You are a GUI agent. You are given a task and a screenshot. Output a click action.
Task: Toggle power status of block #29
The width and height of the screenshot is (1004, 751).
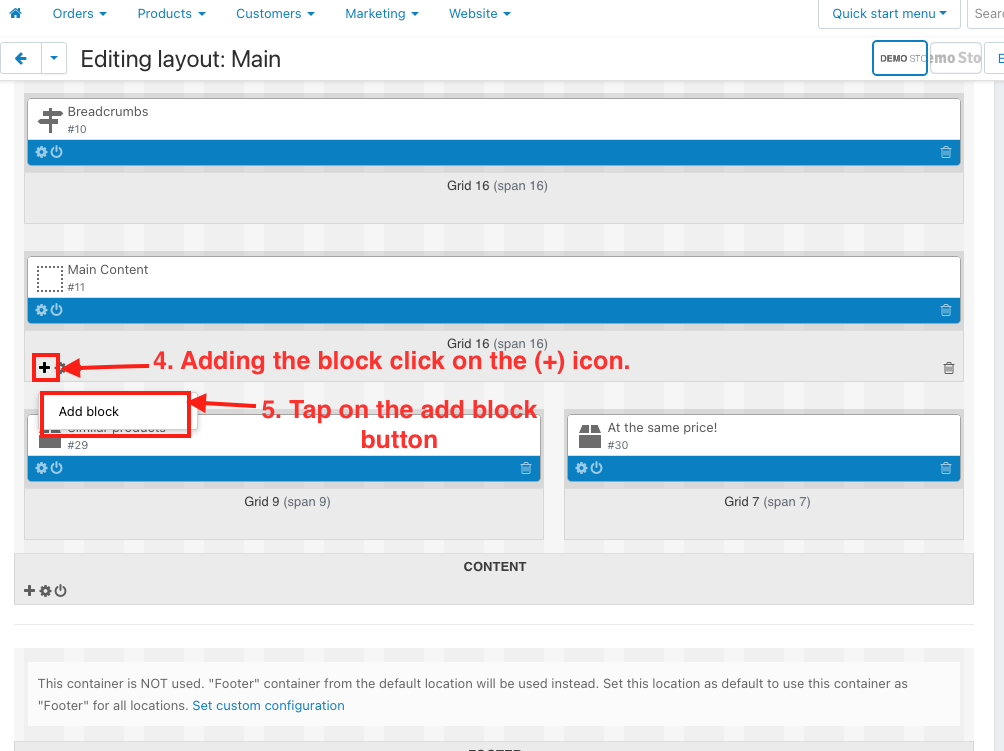point(57,468)
